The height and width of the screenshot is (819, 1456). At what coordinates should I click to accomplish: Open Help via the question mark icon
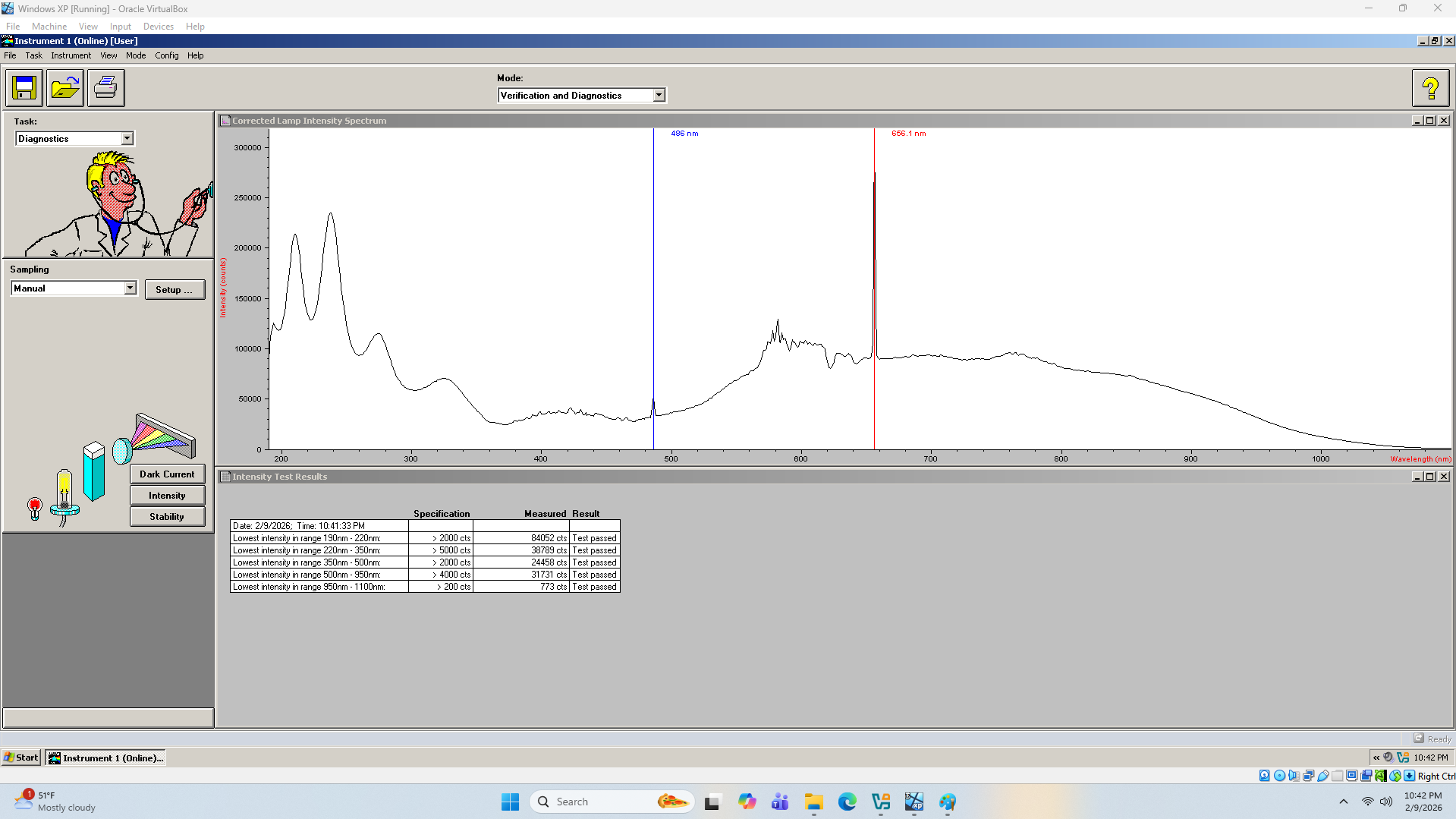pos(1429,88)
